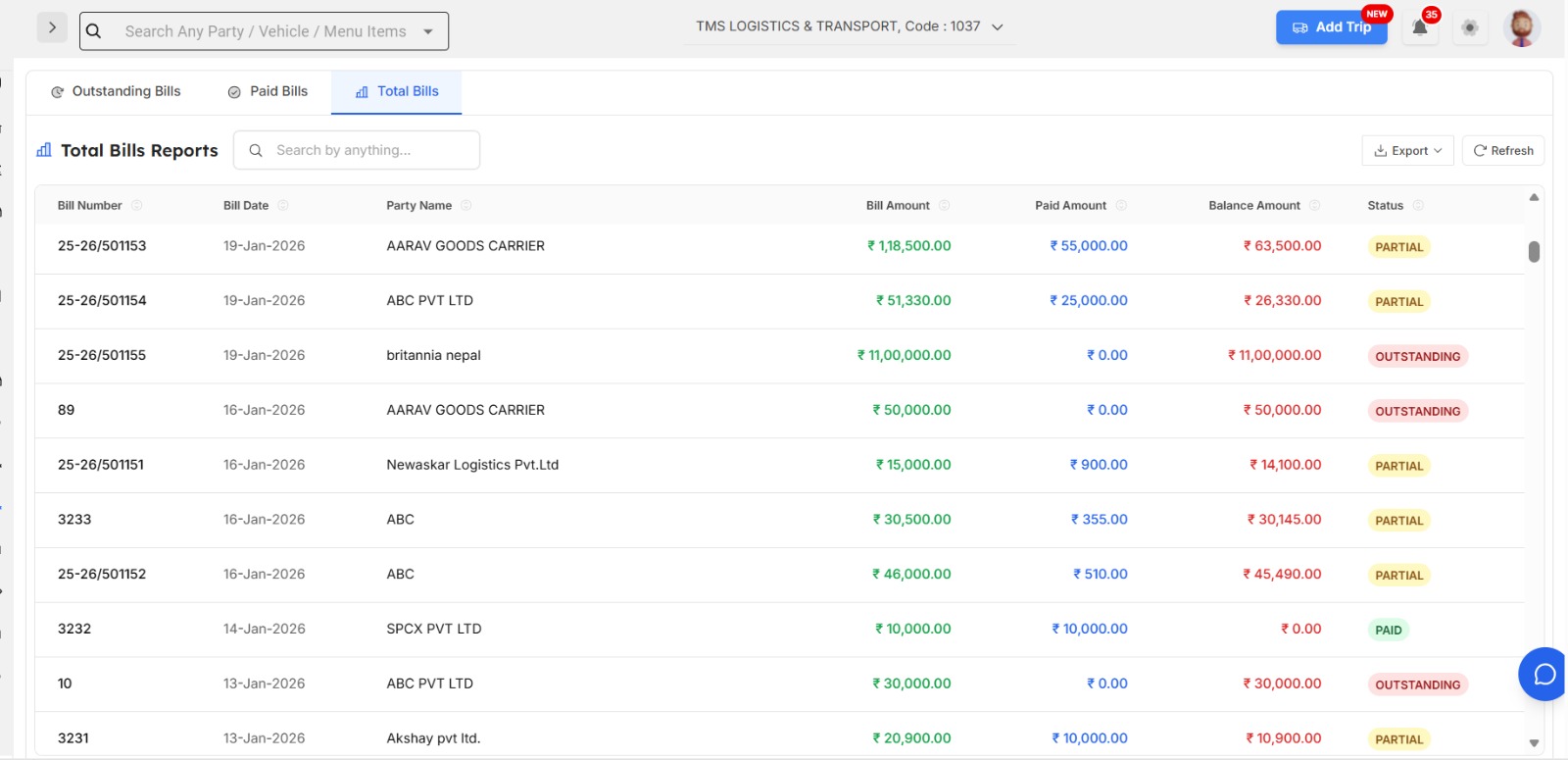This screenshot has height=760, width=1568.
Task: Click the Bill Number column sort icon
Action: click(137, 206)
